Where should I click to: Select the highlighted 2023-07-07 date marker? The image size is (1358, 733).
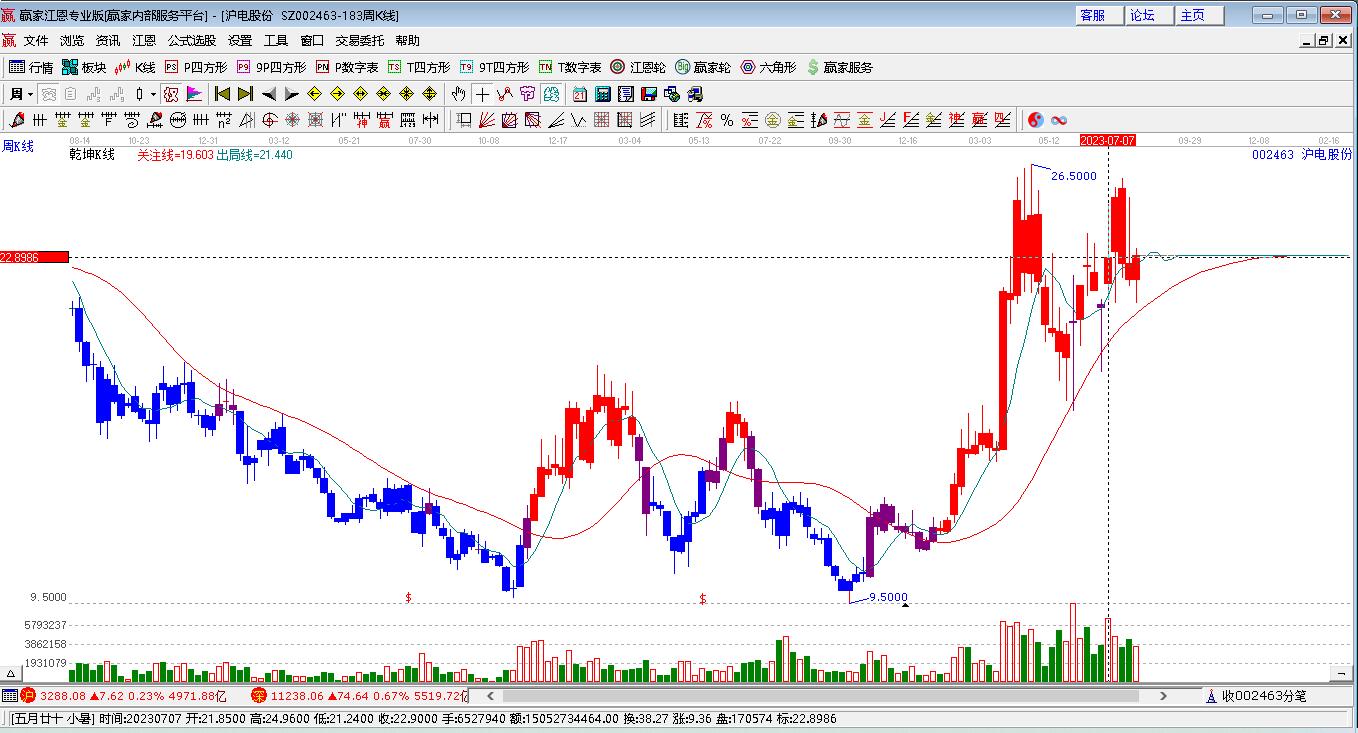(x=1108, y=141)
